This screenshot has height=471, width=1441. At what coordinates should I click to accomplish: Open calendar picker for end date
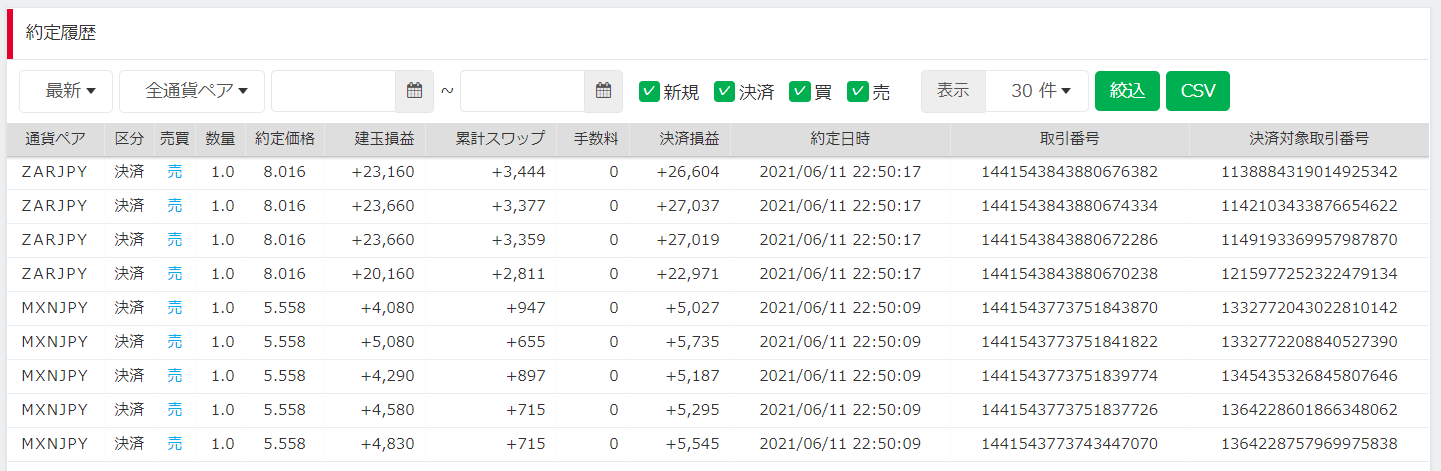coord(603,91)
